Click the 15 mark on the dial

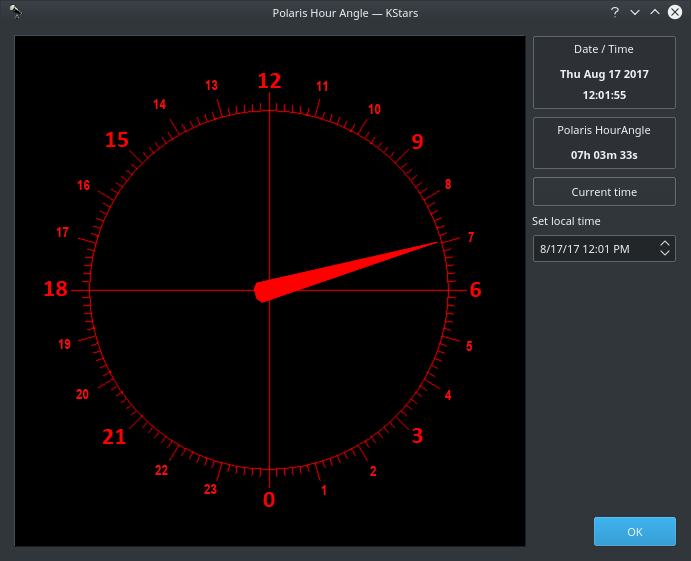click(117, 140)
